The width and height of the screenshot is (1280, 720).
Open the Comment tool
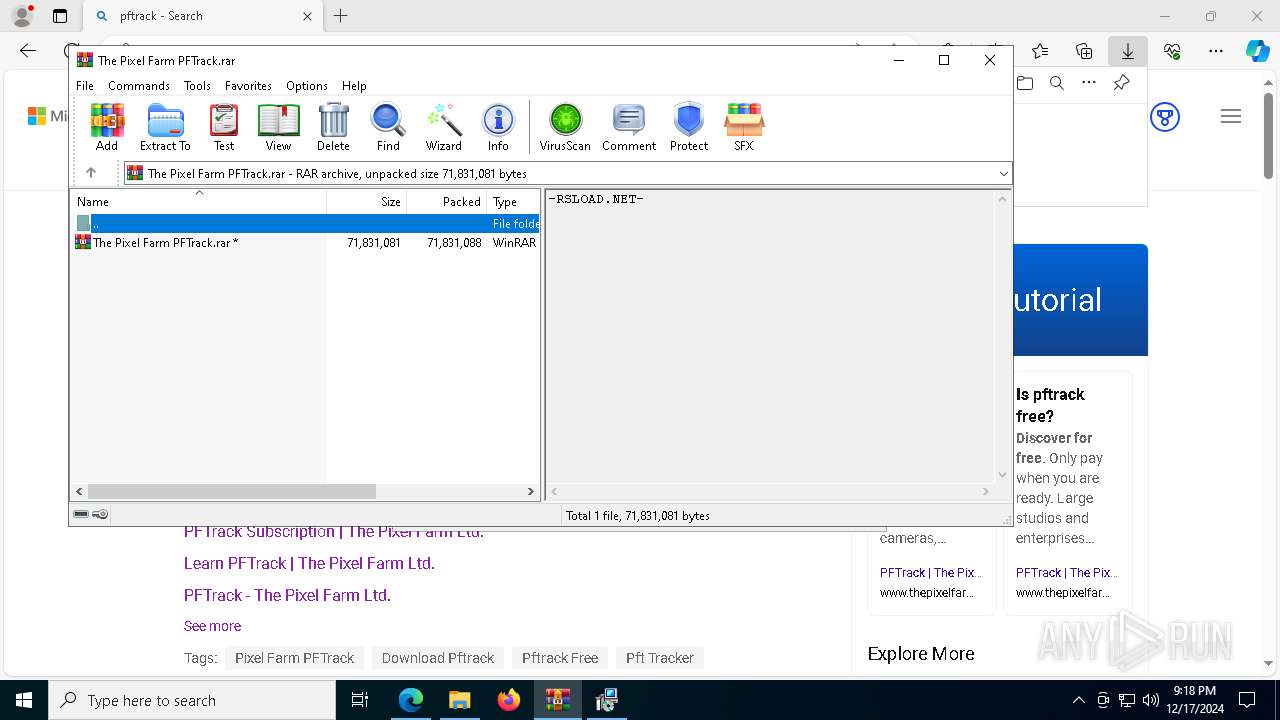pos(629,127)
